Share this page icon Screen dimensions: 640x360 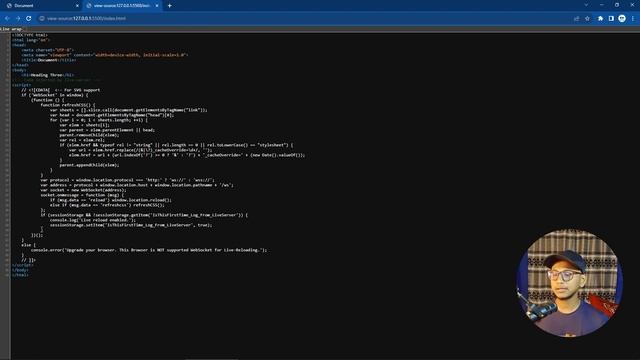[576, 18]
